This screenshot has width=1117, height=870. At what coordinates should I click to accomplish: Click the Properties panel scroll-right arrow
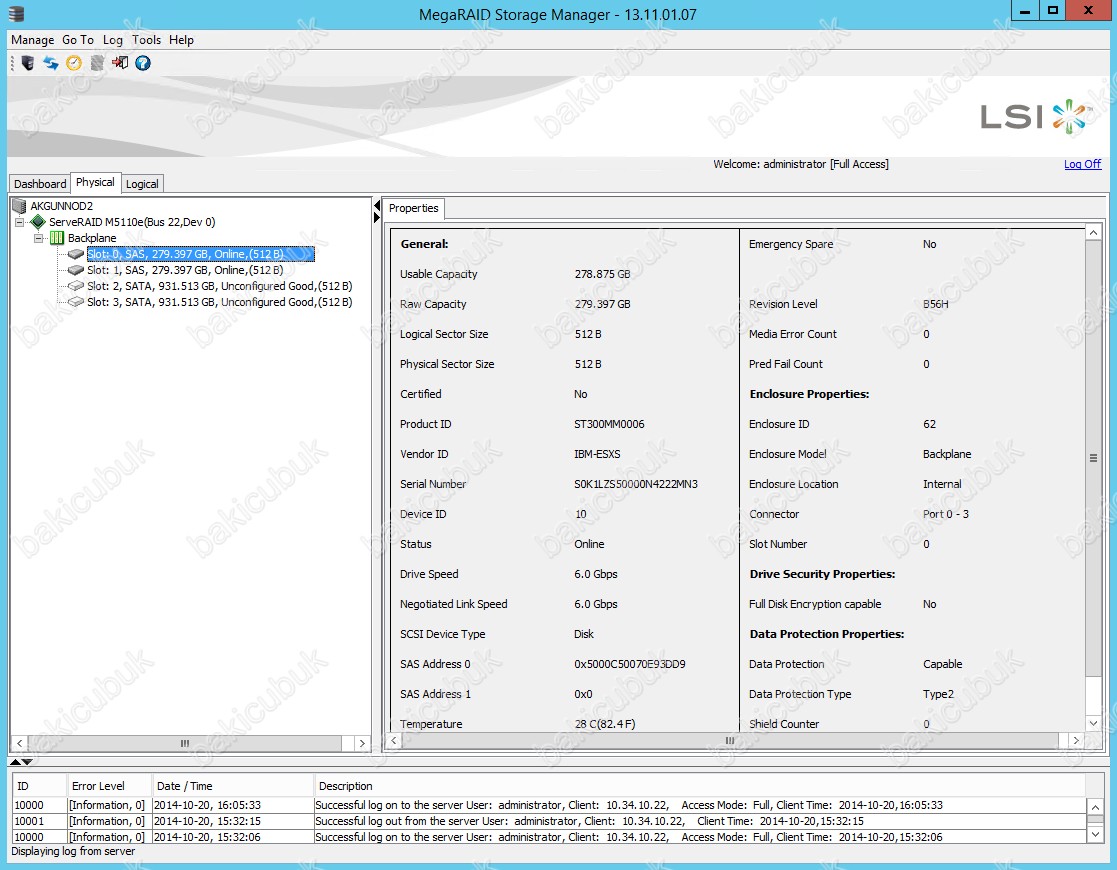(x=1076, y=740)
